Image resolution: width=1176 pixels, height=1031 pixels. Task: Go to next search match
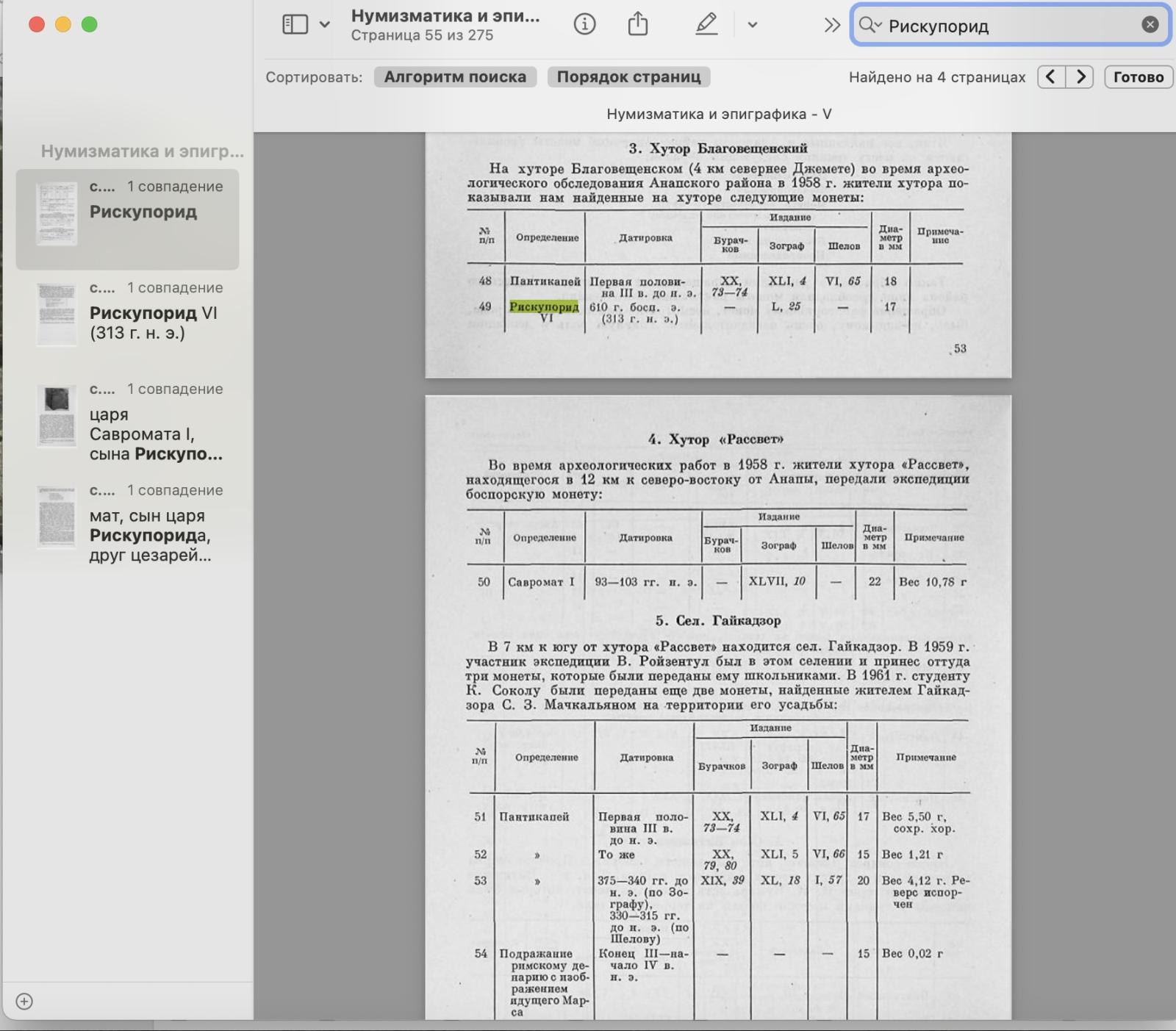[1080, 77]
